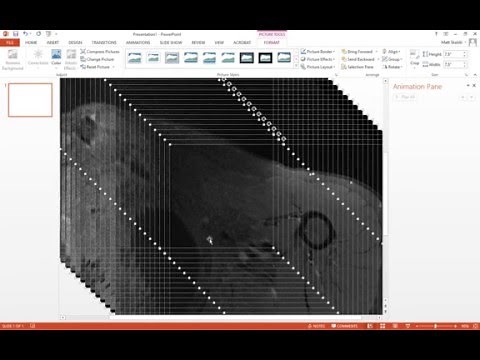Expand the Picture Styles gallery More arrow
Viewport: 480px width, 360px height.
pyautogui.click(x=296, y=66)
